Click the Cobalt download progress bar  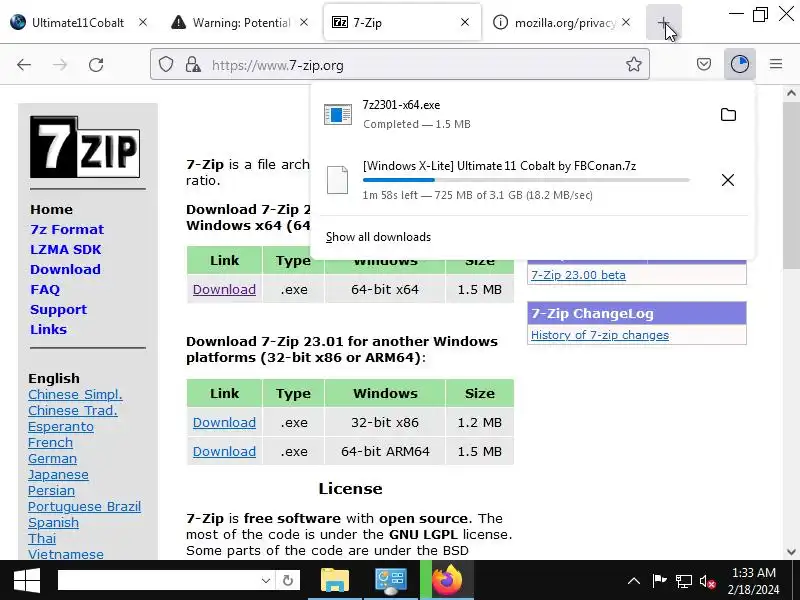click(x=526, y=180)
